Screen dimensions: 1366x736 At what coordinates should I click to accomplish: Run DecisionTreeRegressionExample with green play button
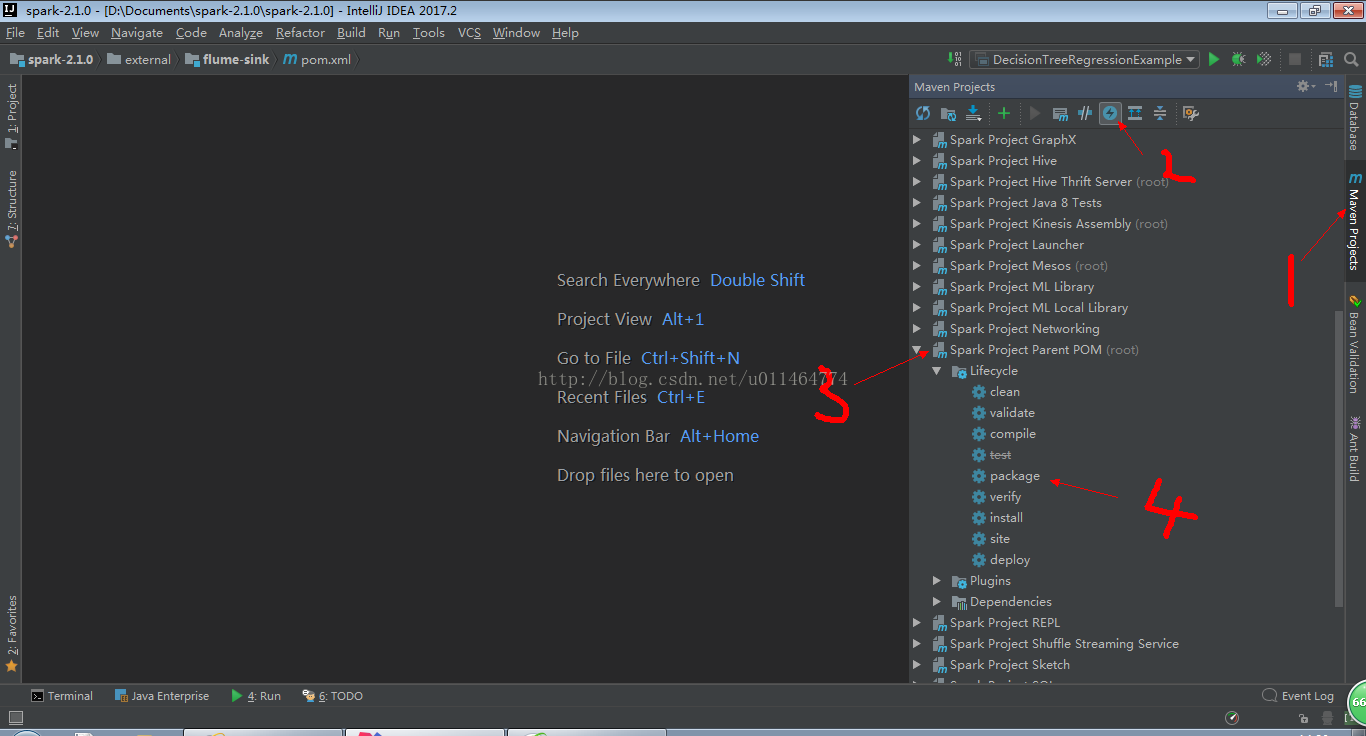(1214, 60)
